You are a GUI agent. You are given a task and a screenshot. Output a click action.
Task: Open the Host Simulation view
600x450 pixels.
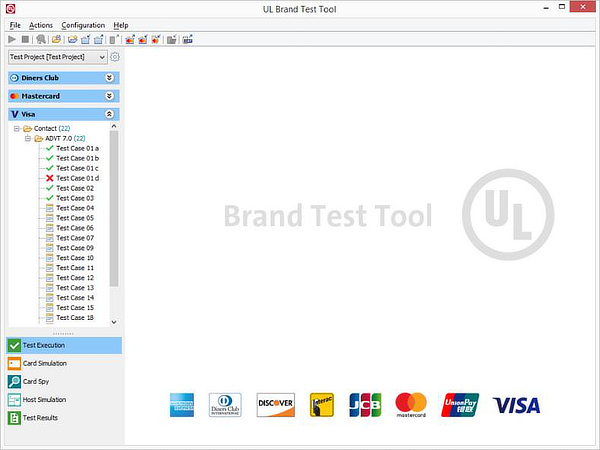coord(64,399)
